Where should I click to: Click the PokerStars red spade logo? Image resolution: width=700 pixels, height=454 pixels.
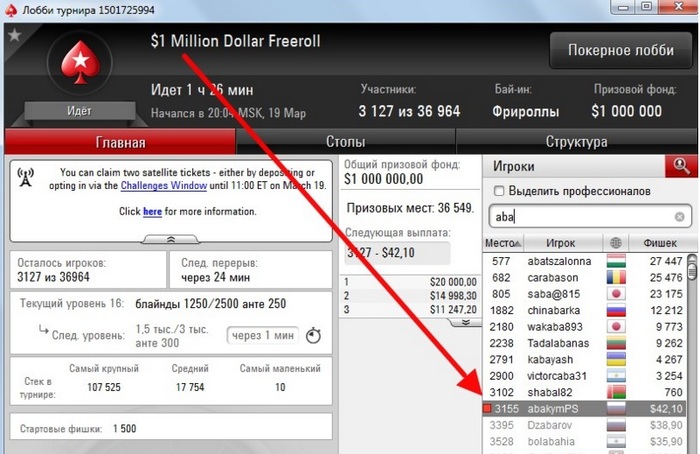pos(80,62)
